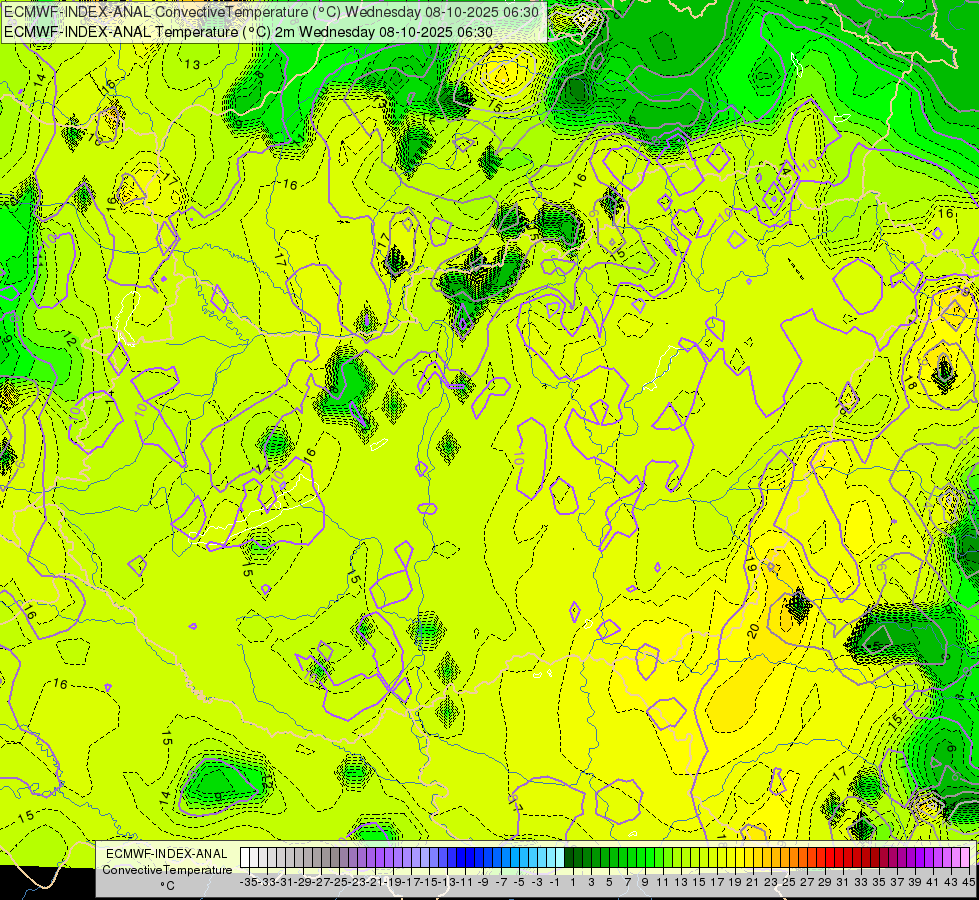Click the 45 value on legend scale

point(968,882)
